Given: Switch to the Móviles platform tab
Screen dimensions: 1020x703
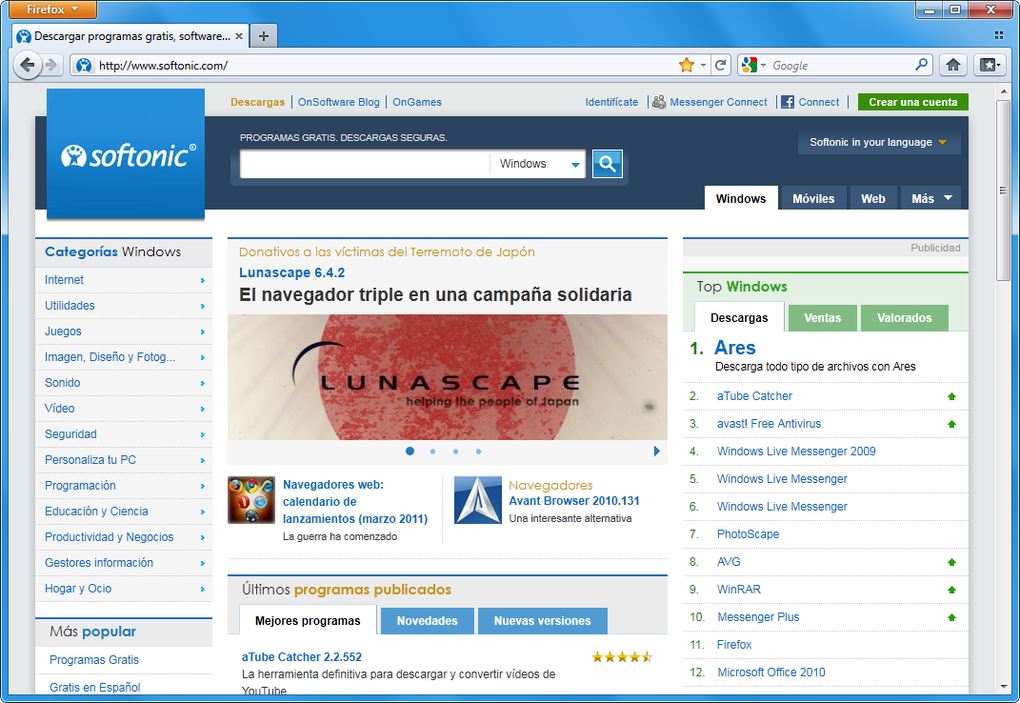Looking at the screenshot, I should pyautogui.click(x=813, y=198).
